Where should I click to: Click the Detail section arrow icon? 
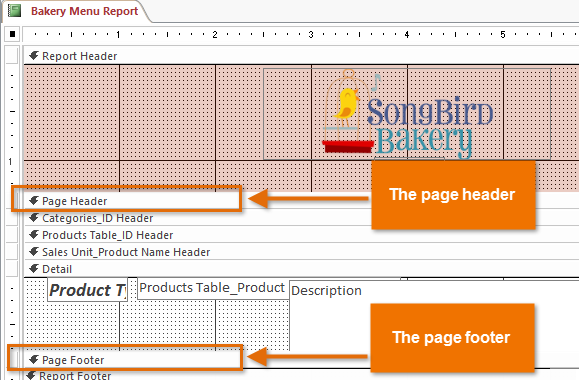pos(34,268)
